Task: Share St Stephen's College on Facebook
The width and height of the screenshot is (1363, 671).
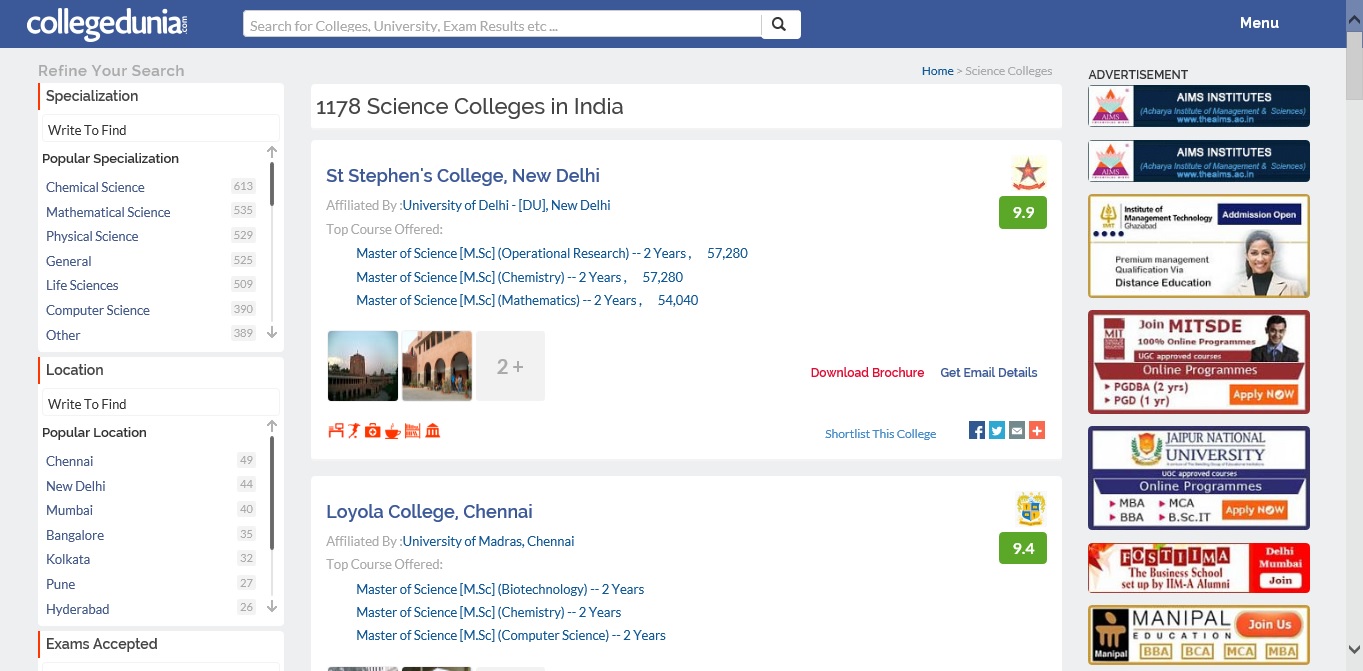Action: tap(977, 431)
